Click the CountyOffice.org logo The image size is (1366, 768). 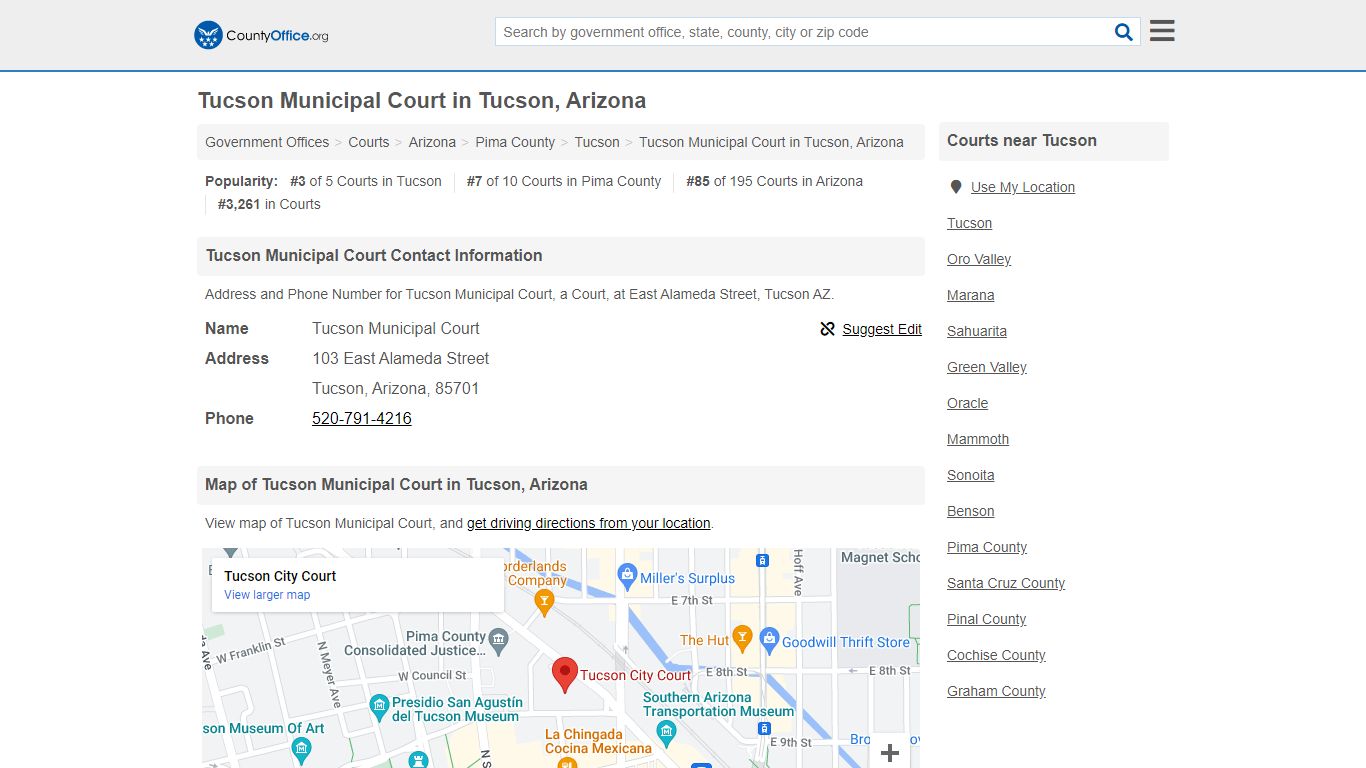pyautogui.click(x=261, y=35)
